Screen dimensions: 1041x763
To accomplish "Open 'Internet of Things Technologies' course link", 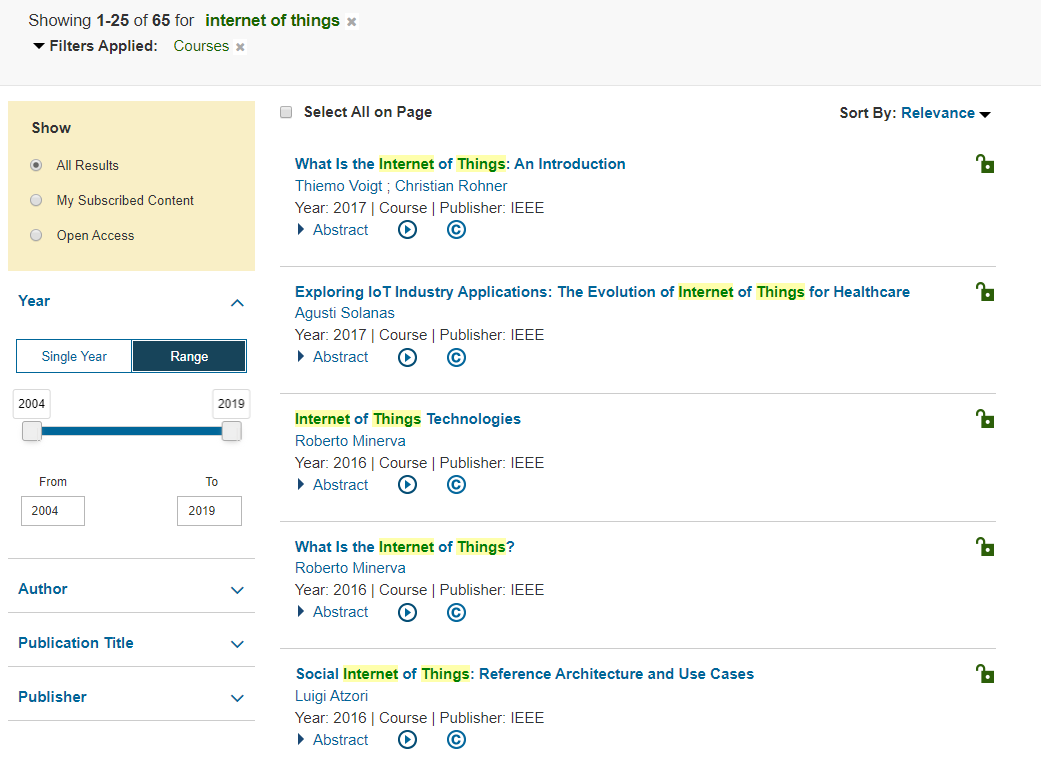I will (407, 419).
